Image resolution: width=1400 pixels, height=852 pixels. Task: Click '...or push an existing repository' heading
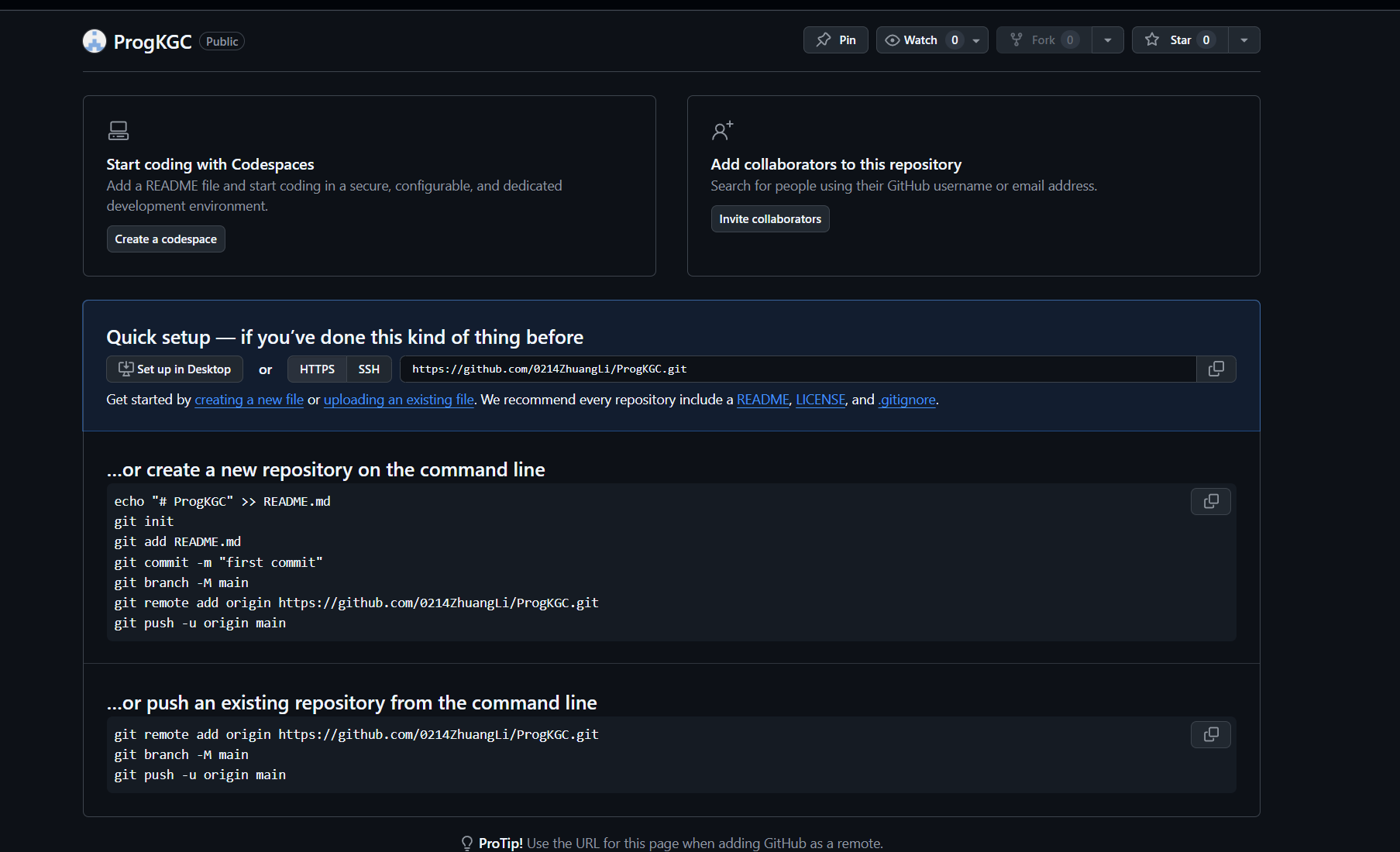click(352, 703)
